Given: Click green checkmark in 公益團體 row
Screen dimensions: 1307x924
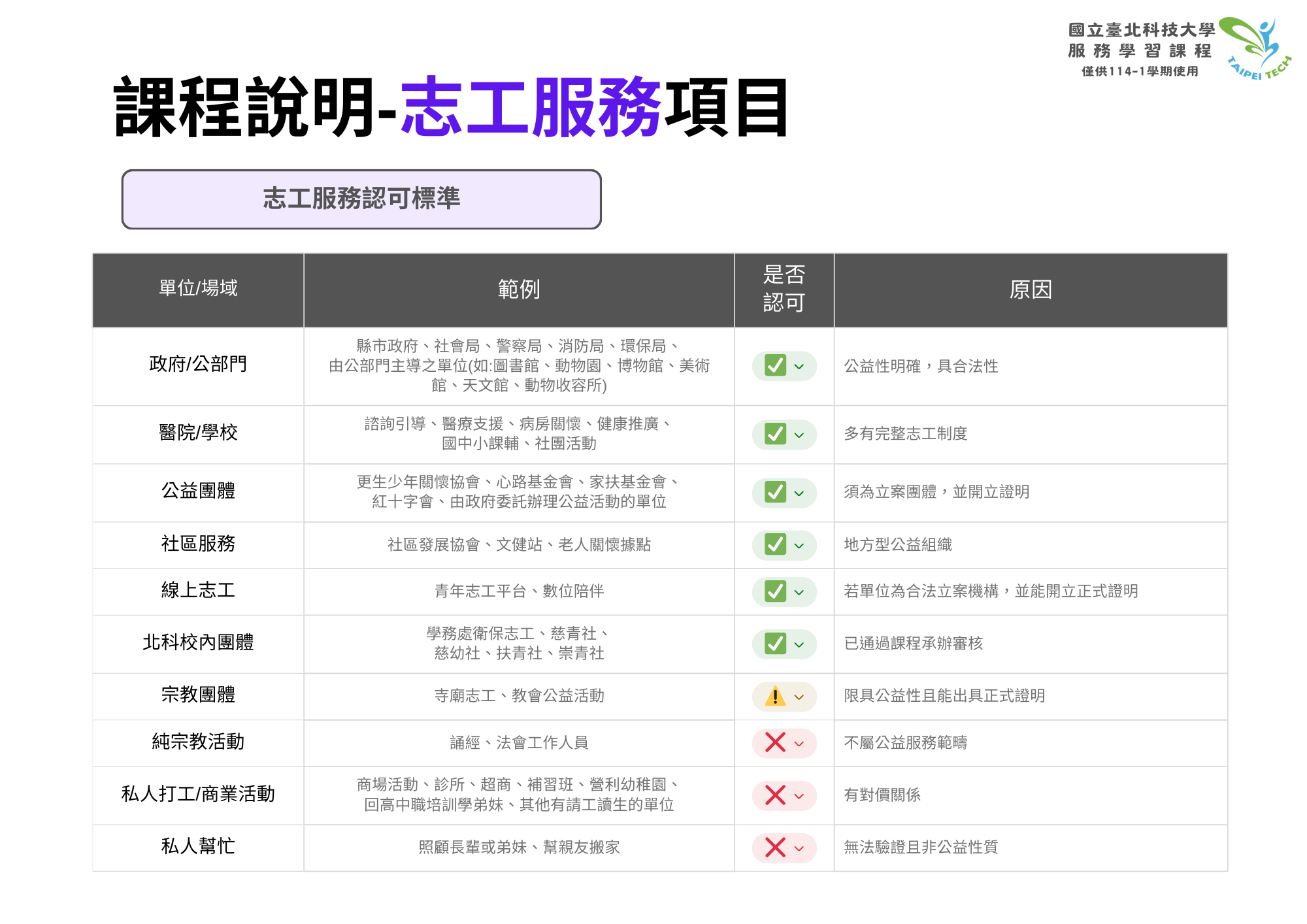Looking at the screenshot, I should 775,492.
